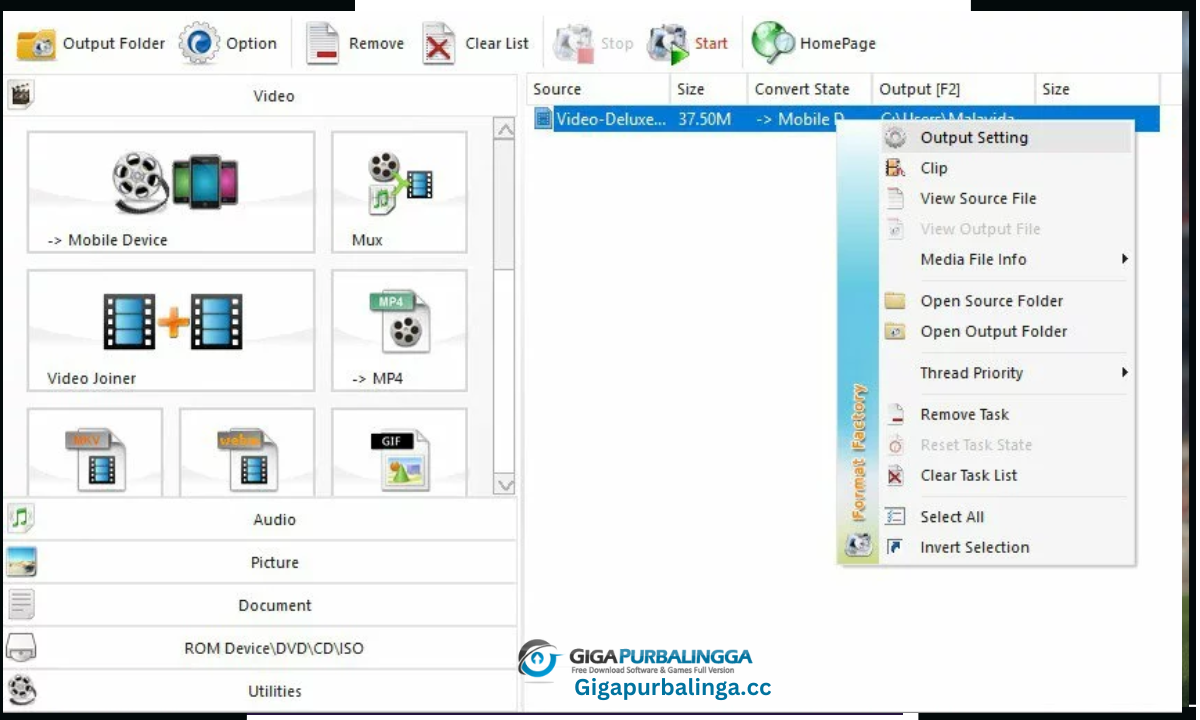This screenshot has width=1200, height=720.
Task: Click the Size header after Output [F2]
Action: click(1097, 89)
